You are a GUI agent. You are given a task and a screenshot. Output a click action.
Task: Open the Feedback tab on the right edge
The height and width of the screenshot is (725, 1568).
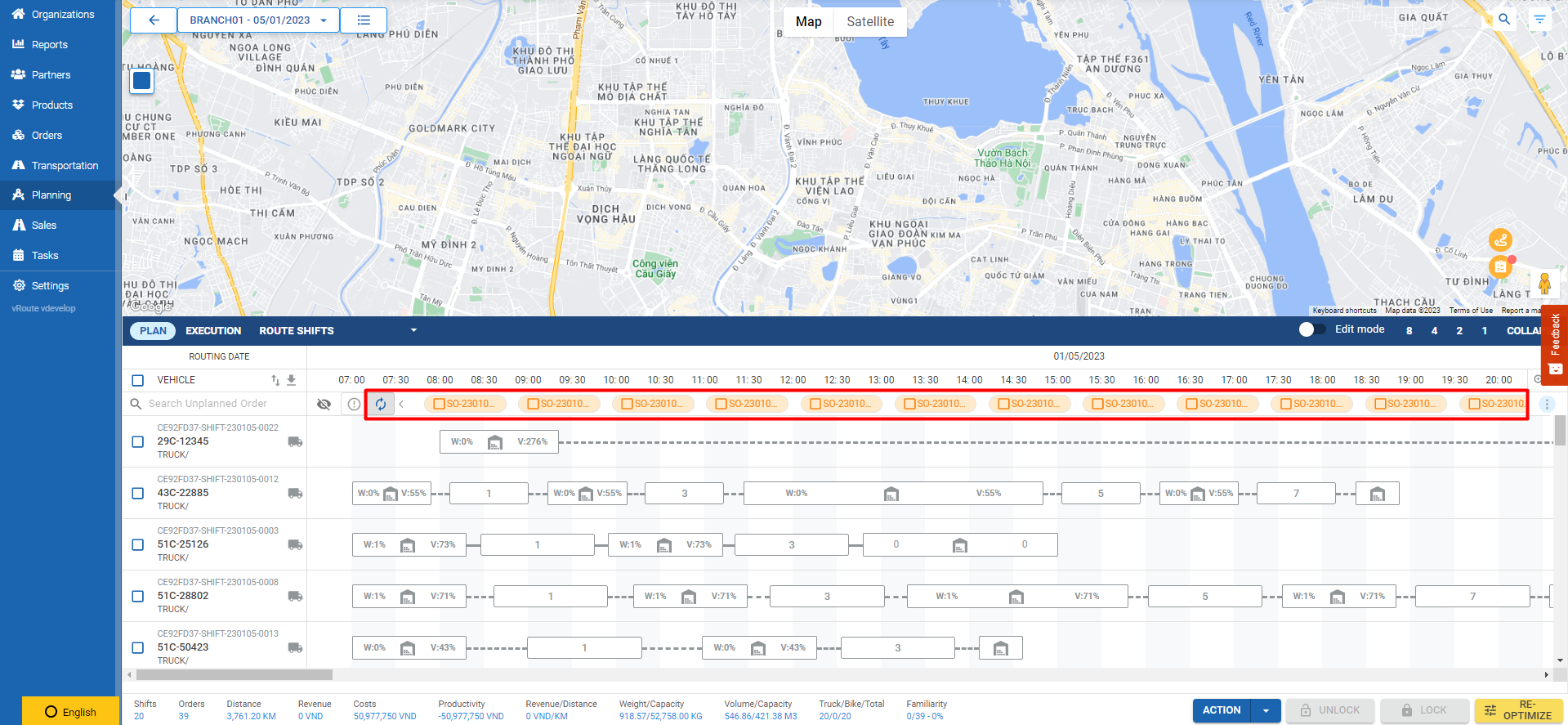[x=1555, y=345]
